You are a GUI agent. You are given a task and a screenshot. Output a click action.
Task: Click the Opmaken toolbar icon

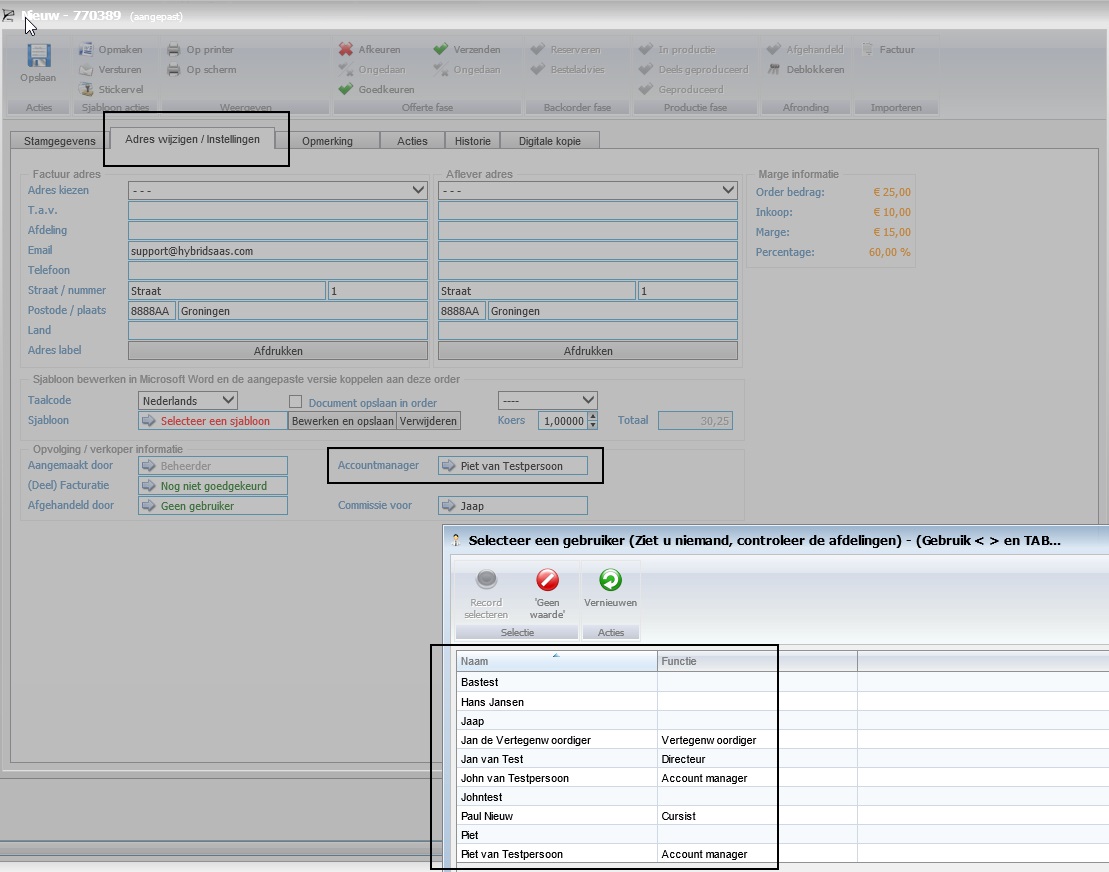(86, 50)
